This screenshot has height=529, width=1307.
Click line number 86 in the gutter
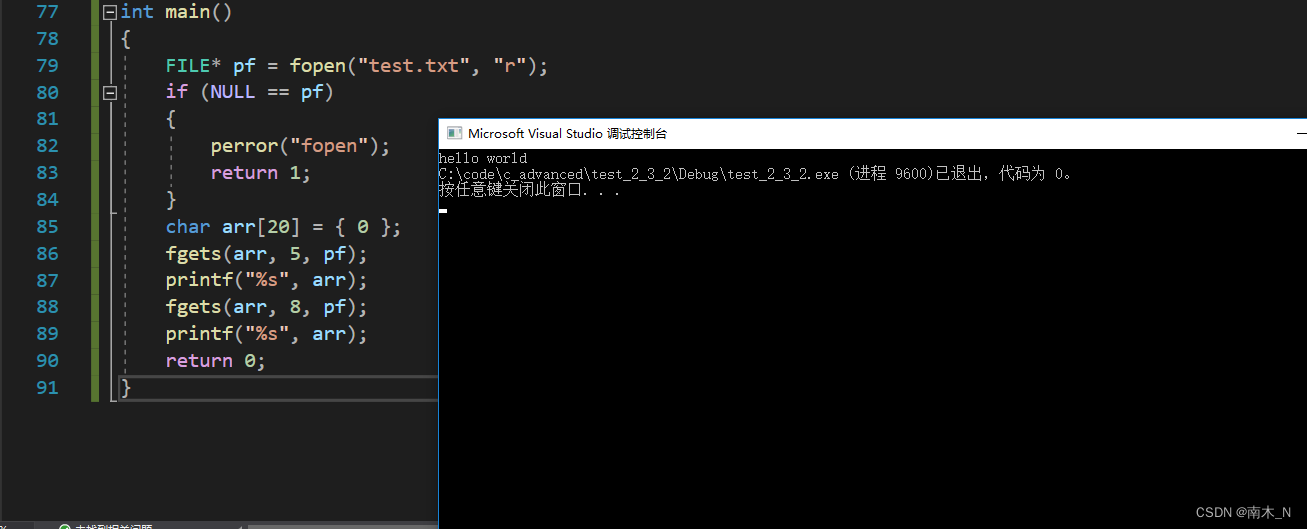47,254
